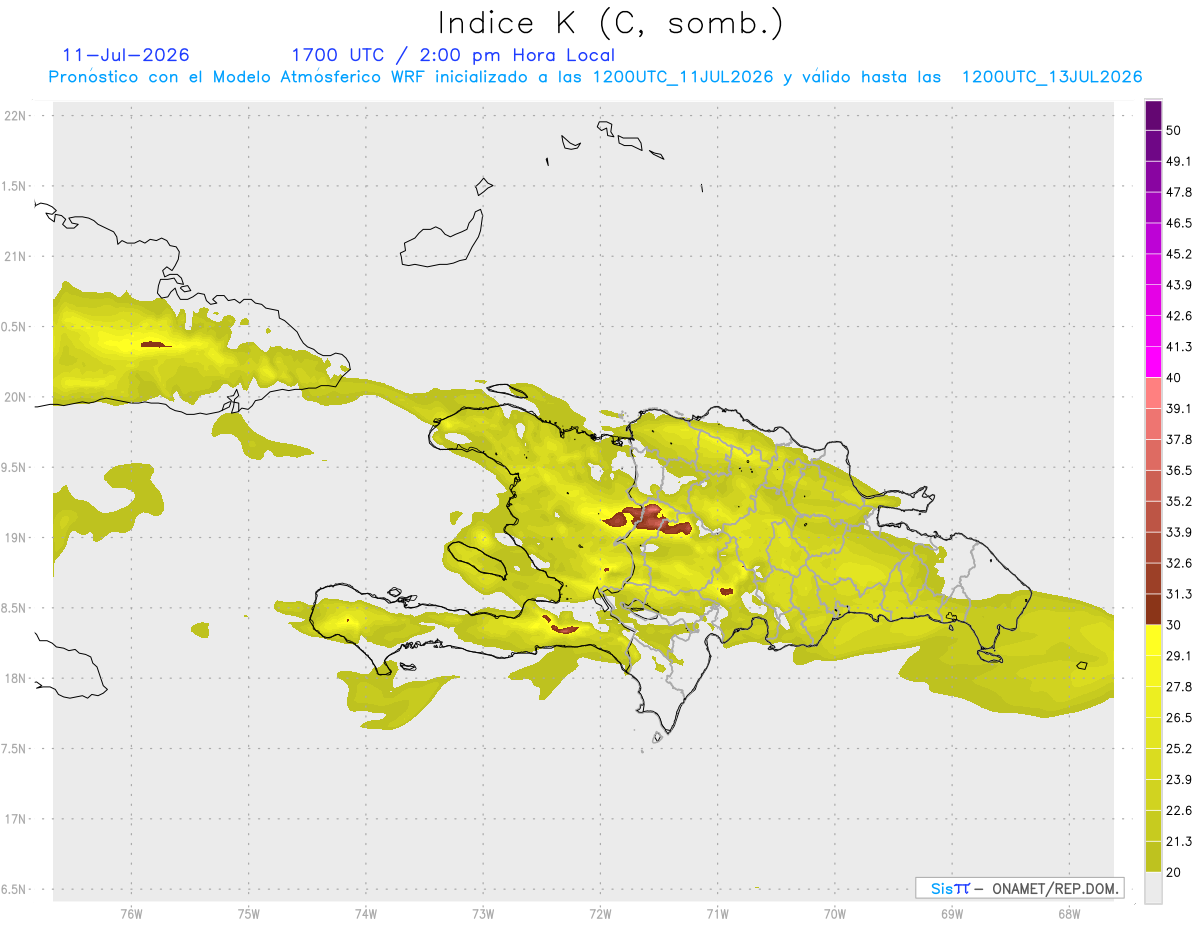Select the gray swatch below the 20 label
1200x927 pixels.
1153,888
